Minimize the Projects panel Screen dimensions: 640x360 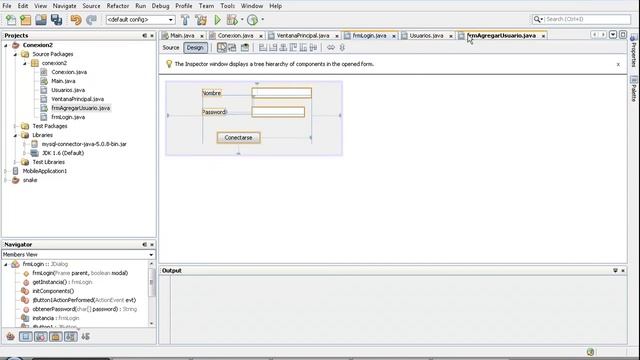(144, 36)
